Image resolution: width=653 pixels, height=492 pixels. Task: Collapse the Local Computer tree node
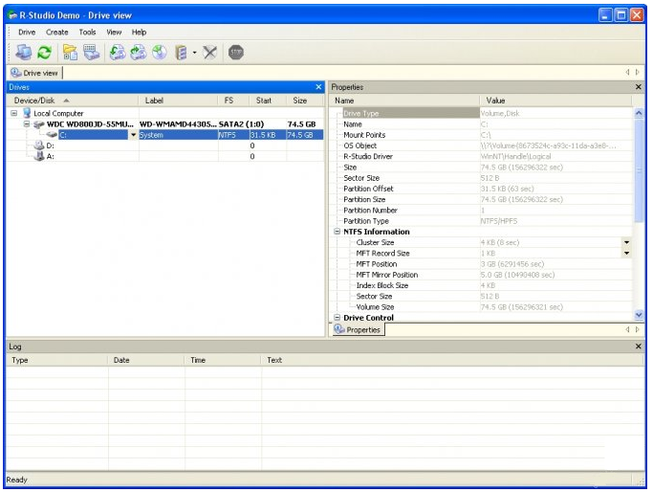point(14,113)
